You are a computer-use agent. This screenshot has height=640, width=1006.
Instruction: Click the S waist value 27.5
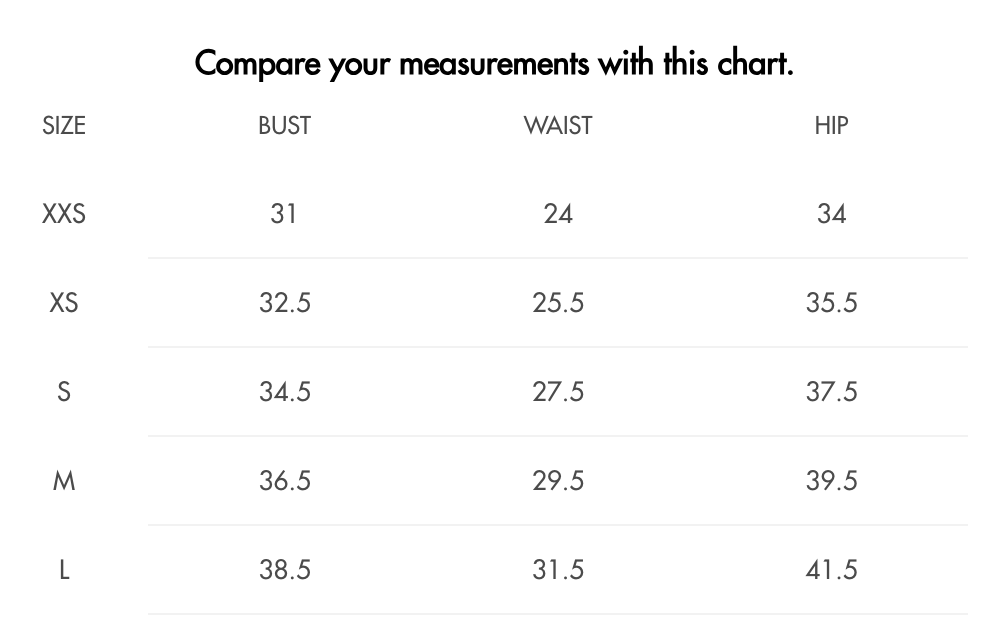(558, 391)
